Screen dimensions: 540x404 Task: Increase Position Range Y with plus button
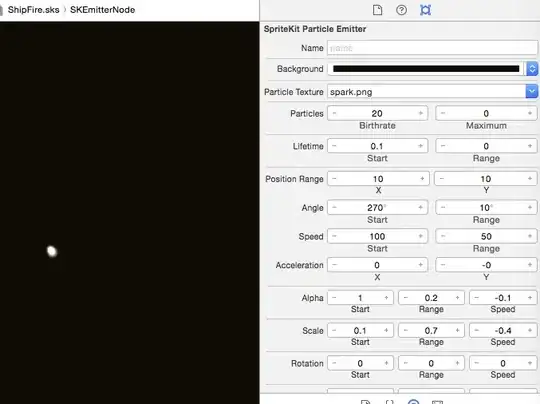(530, 178)
